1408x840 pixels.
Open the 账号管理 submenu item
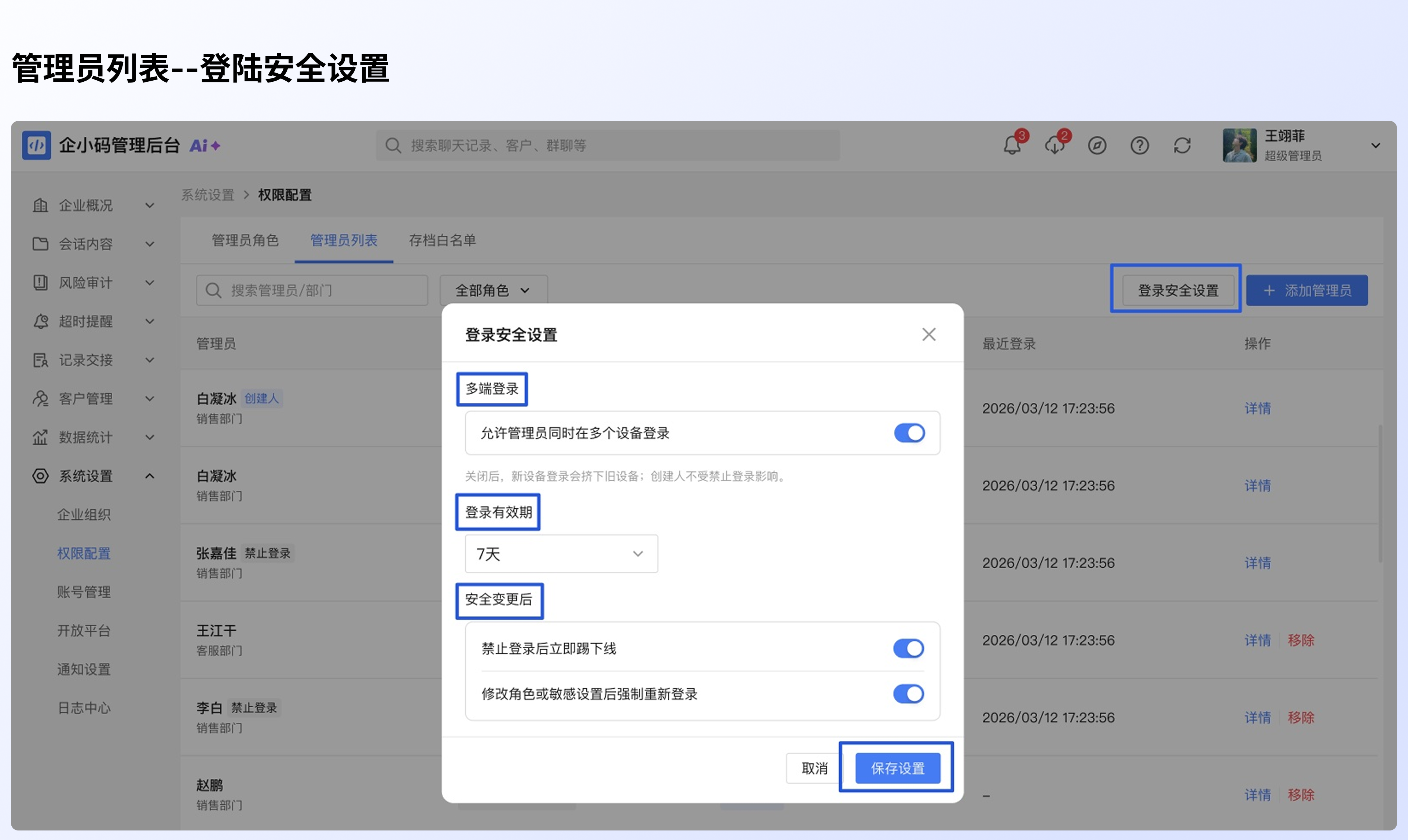(x=84, y=592)
